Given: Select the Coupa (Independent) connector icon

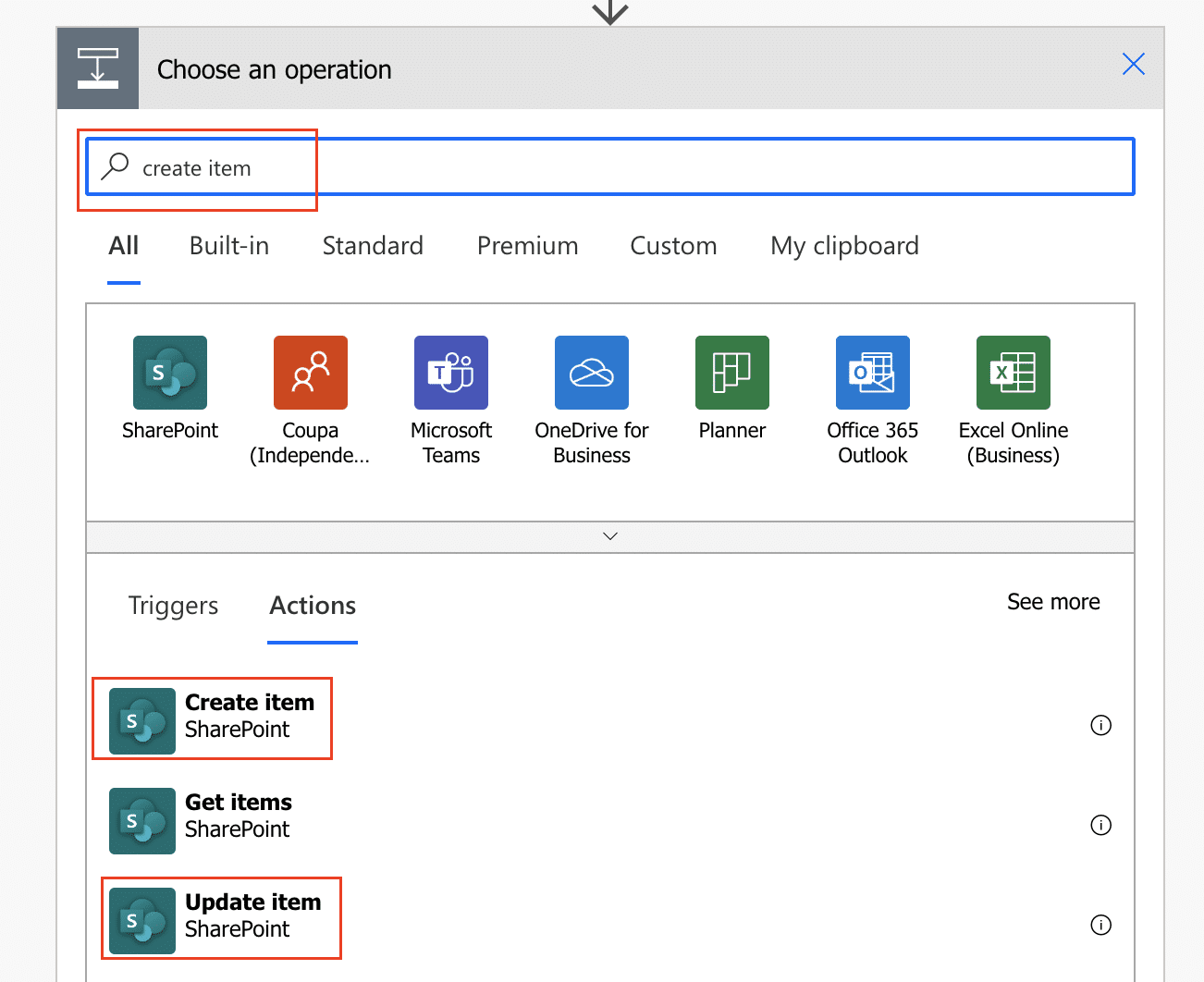Looking at the screenshot, I should (311, 373).
